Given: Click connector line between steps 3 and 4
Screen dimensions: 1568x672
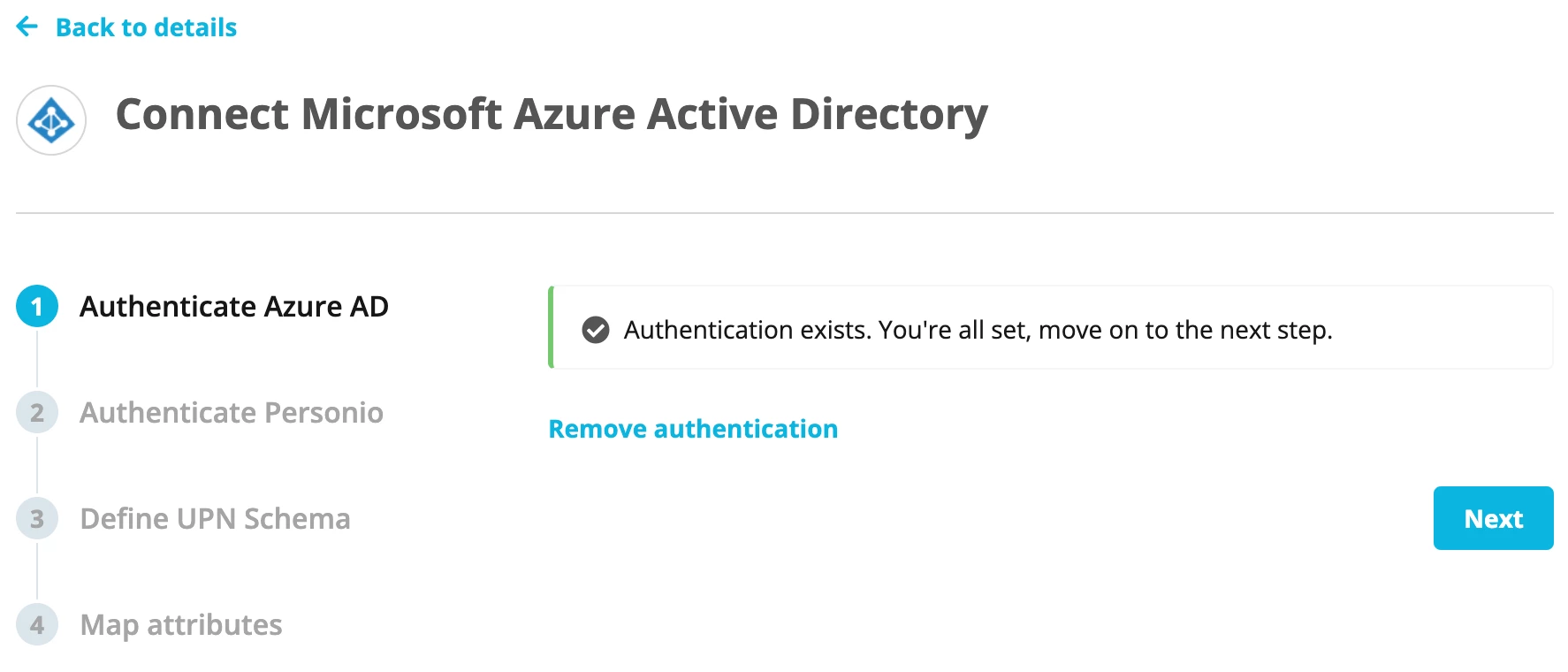Looking at the screenshot, I should coord(37,571).
